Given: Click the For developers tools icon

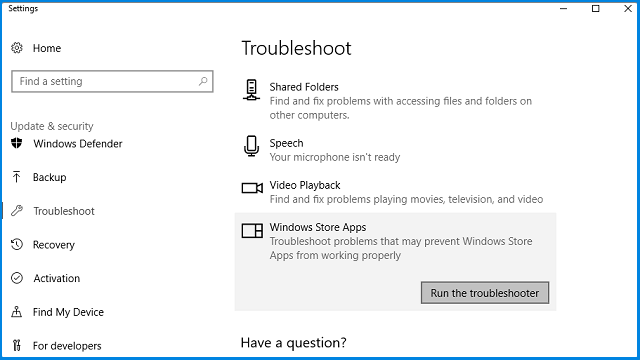Looking at the screenshot, I should click(16, 346).
